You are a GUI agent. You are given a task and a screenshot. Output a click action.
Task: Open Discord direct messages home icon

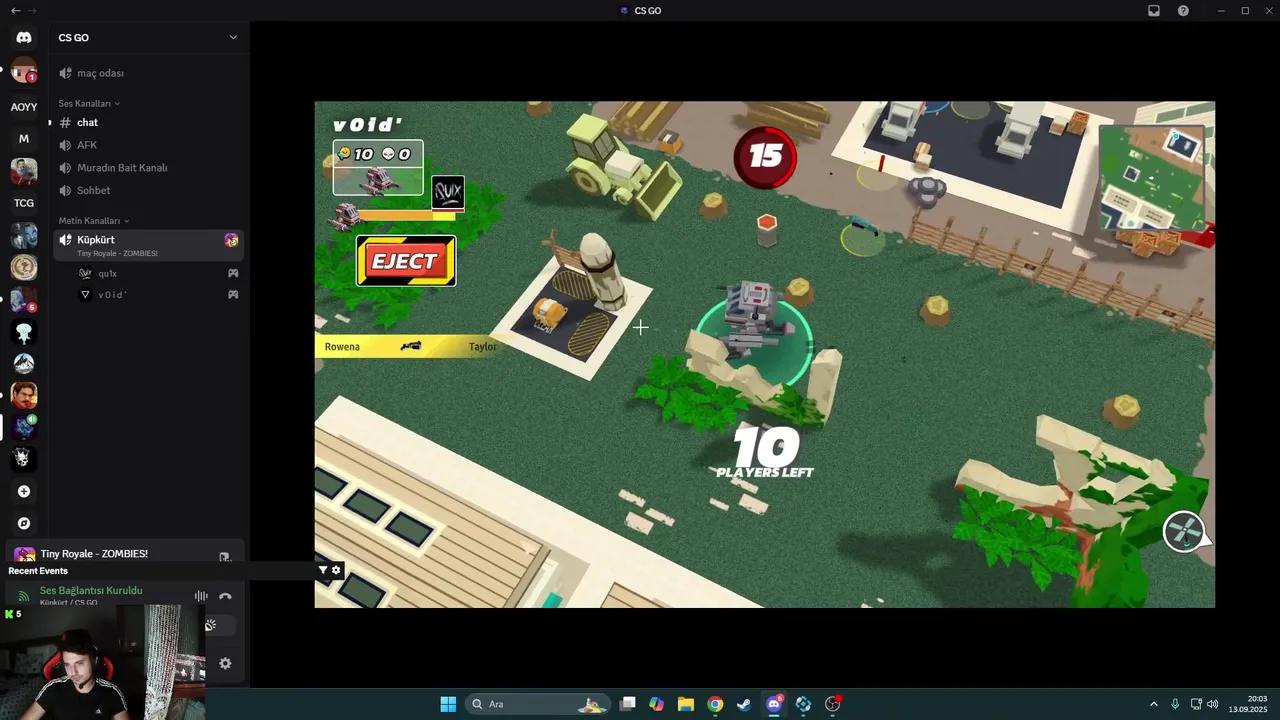coord(24,37)
